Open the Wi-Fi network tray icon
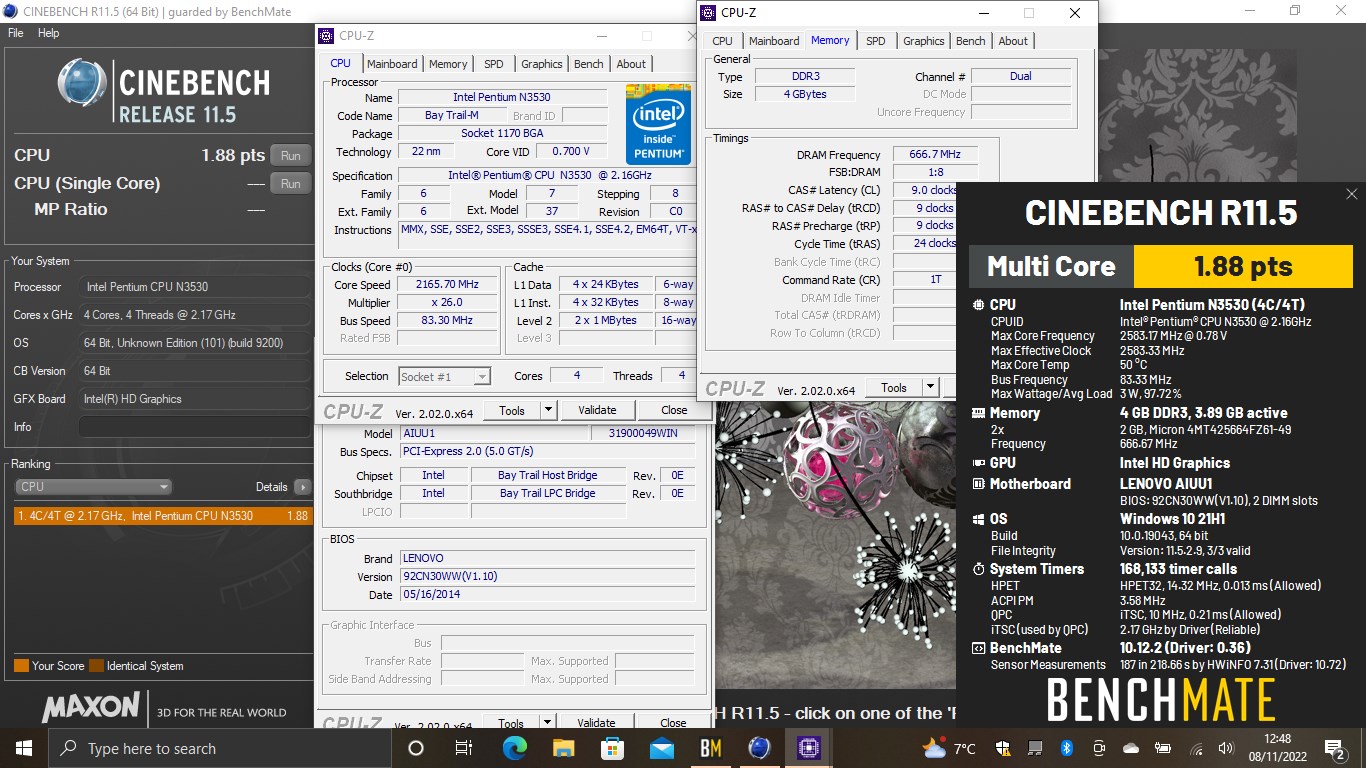The width and height of the screenshot is (1366, 768). tap(1194, 748)
